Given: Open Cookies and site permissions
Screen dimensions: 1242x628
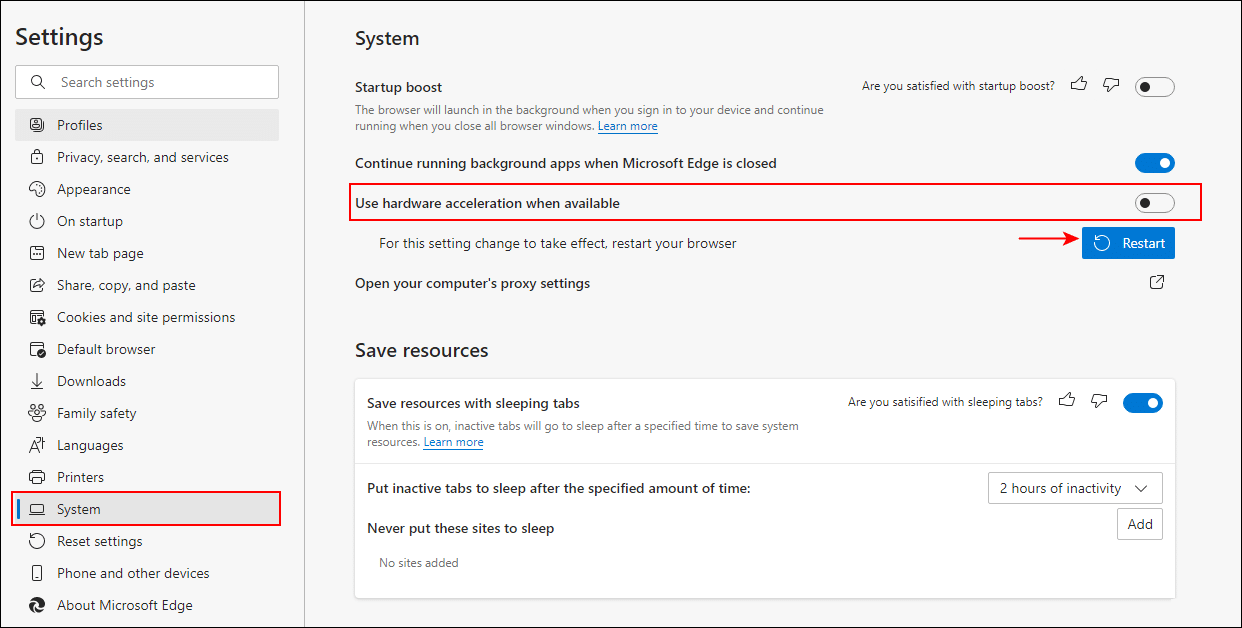Looking at the screenshot, I should coord(147,317).
